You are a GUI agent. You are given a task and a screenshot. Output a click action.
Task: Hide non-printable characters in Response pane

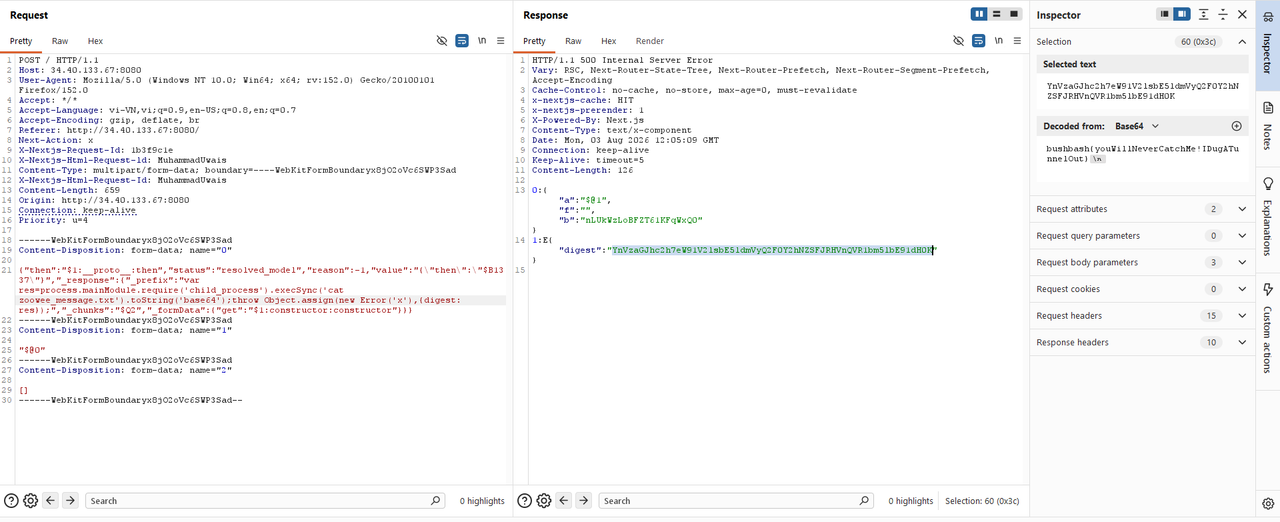click(959, 41)
